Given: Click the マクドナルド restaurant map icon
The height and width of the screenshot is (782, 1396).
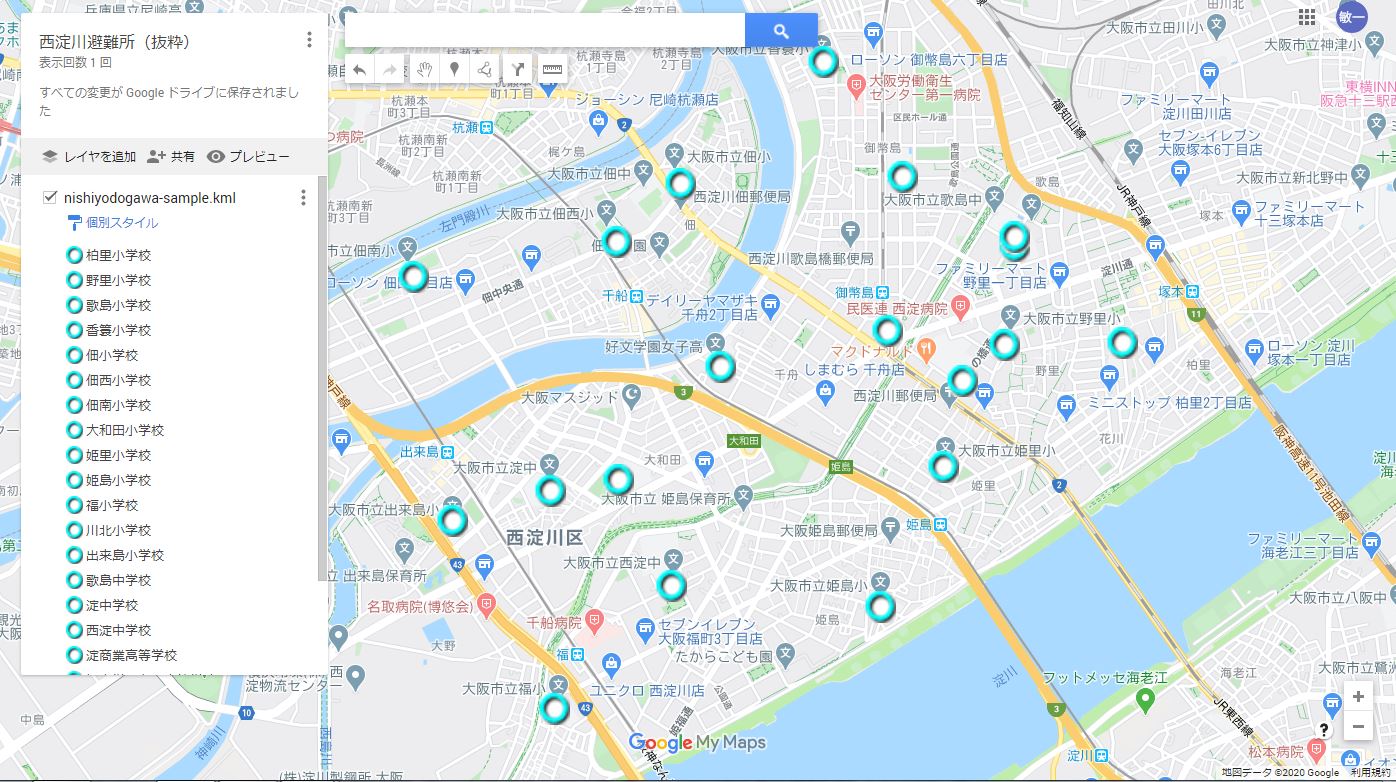Looking at the screenshot, I should [926, 351].
